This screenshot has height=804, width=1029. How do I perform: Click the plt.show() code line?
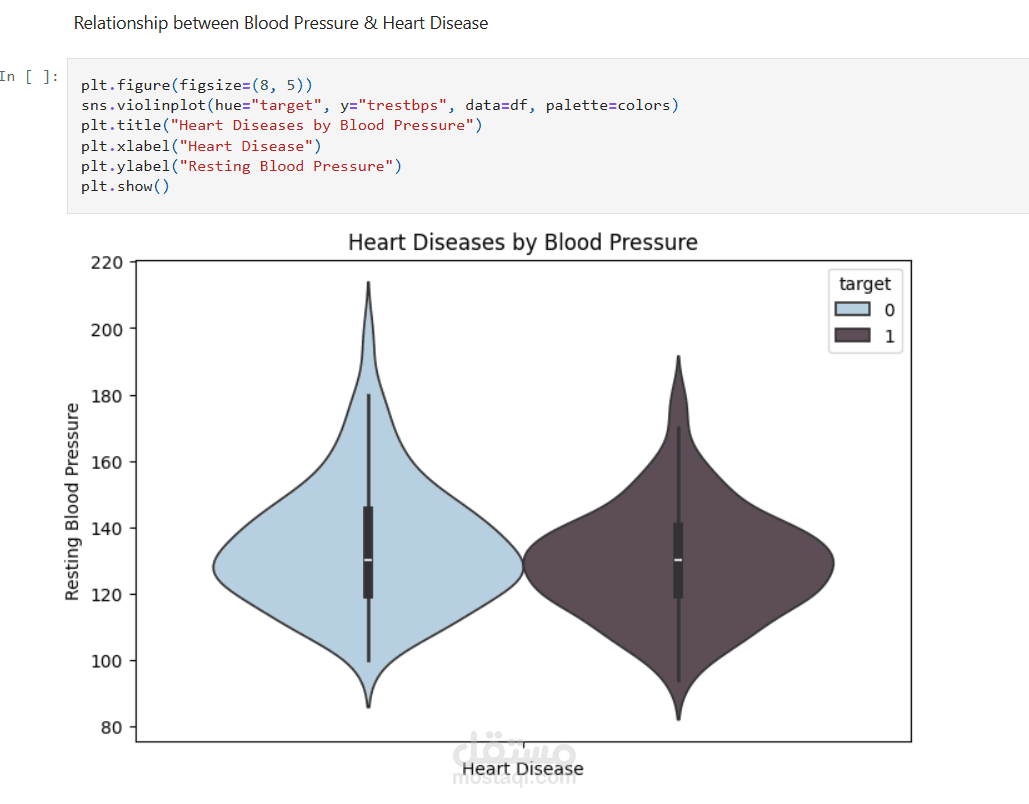pyautogui.click(x=126, y=186)
